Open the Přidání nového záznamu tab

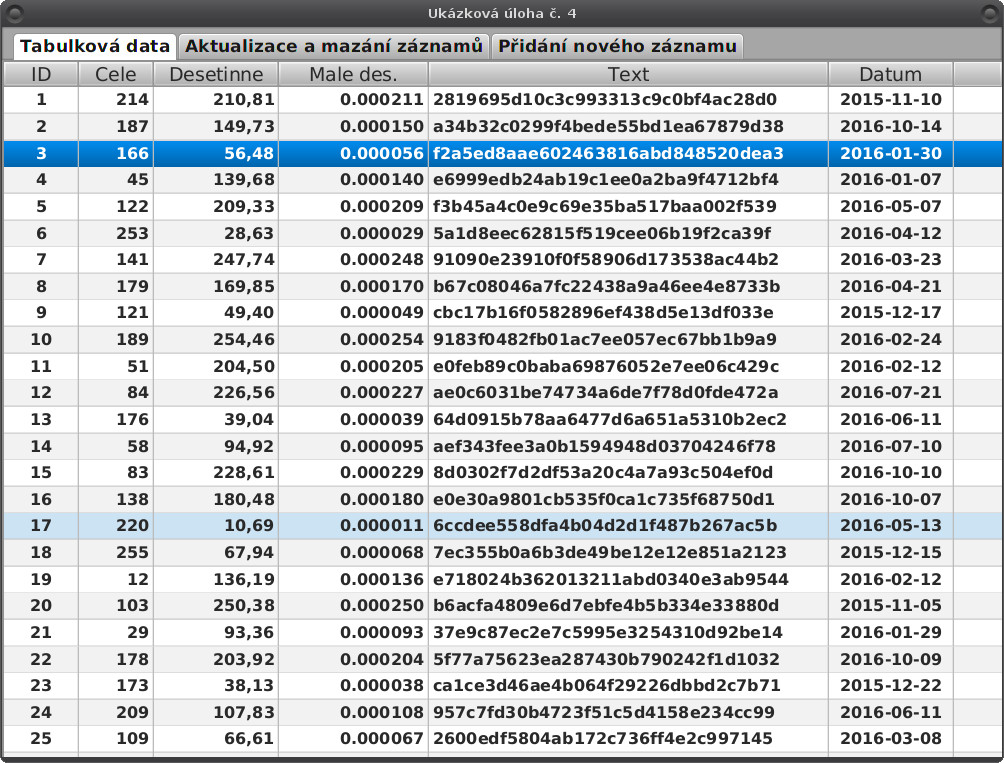[617, 46]
